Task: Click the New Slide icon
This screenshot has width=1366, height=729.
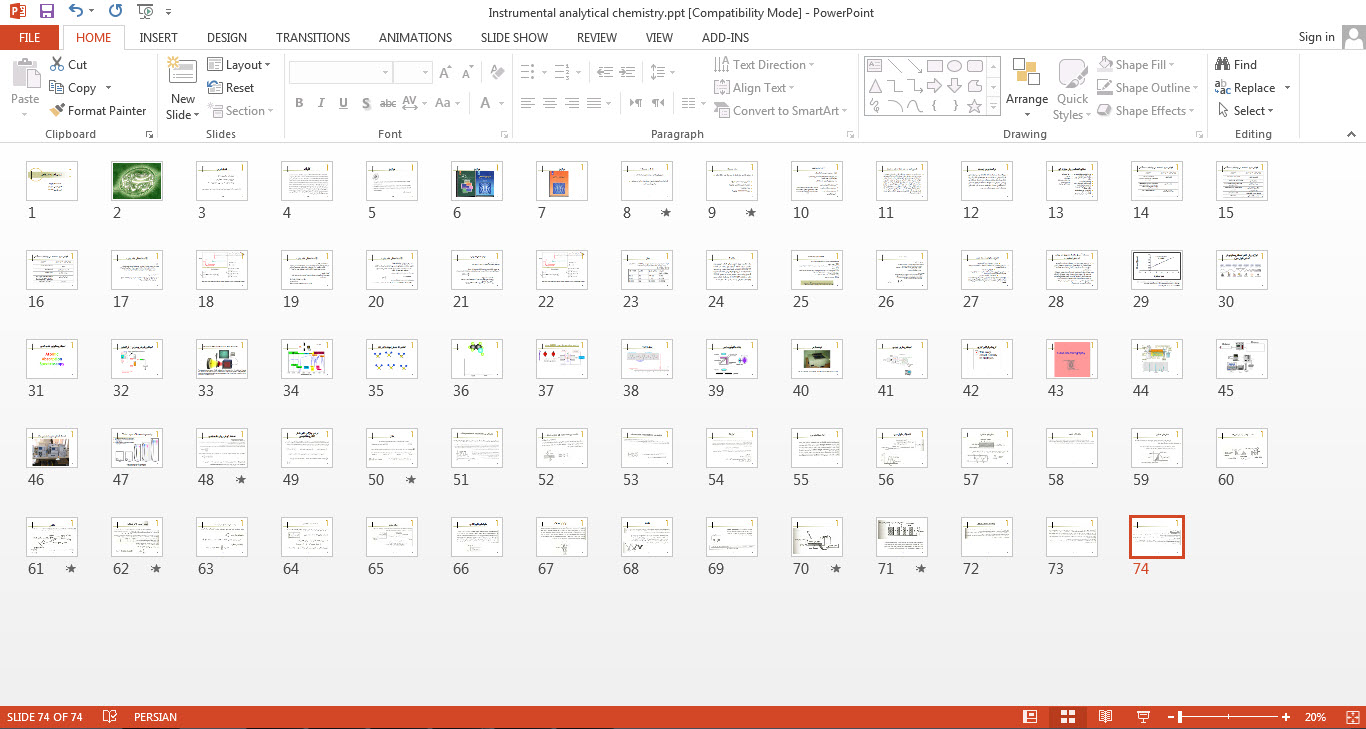Action: [182, 71]
